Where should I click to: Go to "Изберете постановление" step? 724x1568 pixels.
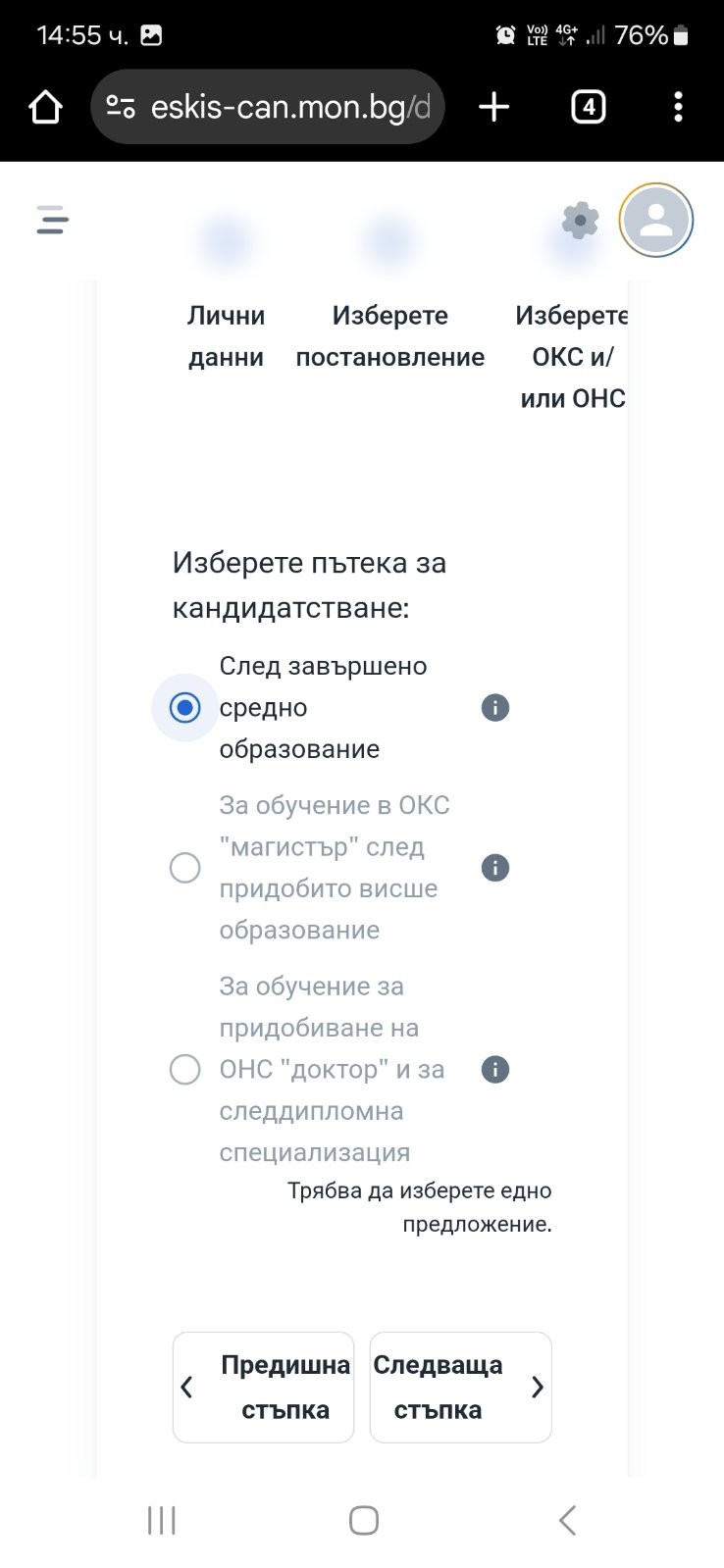[x=390, y=336]
